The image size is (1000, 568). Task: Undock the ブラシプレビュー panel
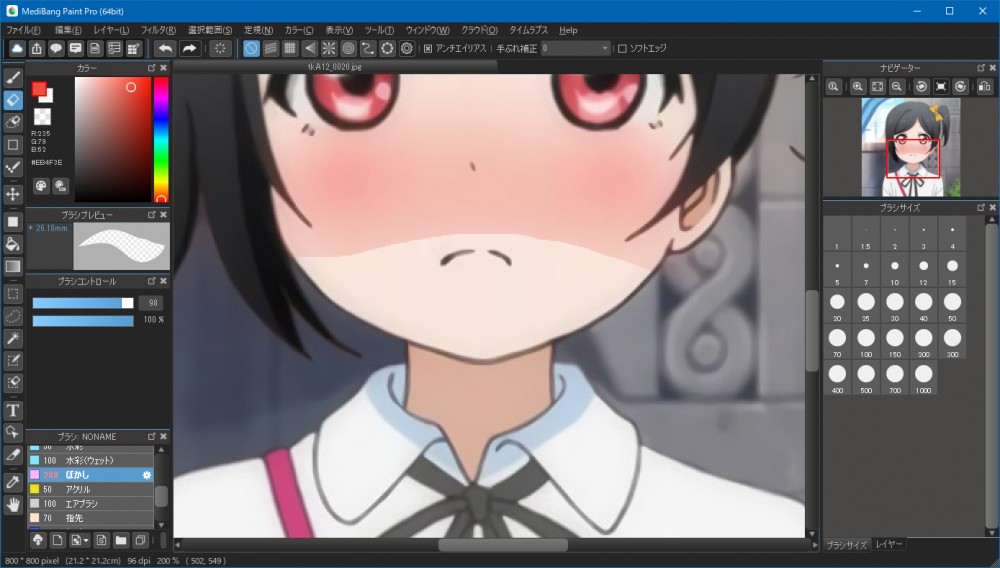click(152, 215)
